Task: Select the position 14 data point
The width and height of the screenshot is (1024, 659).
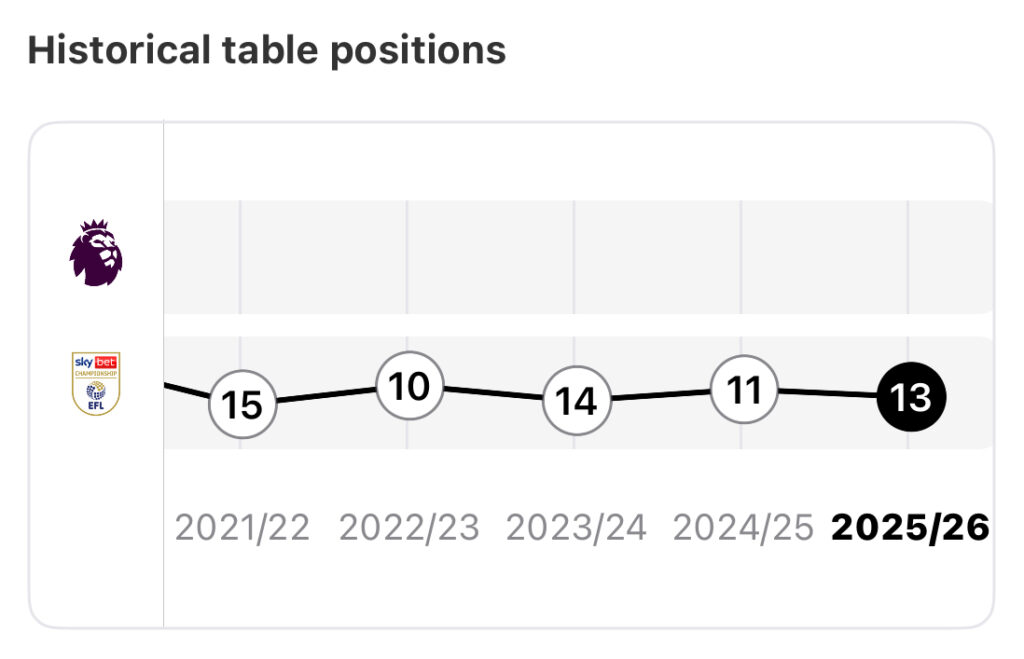Action: tap(575, 402)
